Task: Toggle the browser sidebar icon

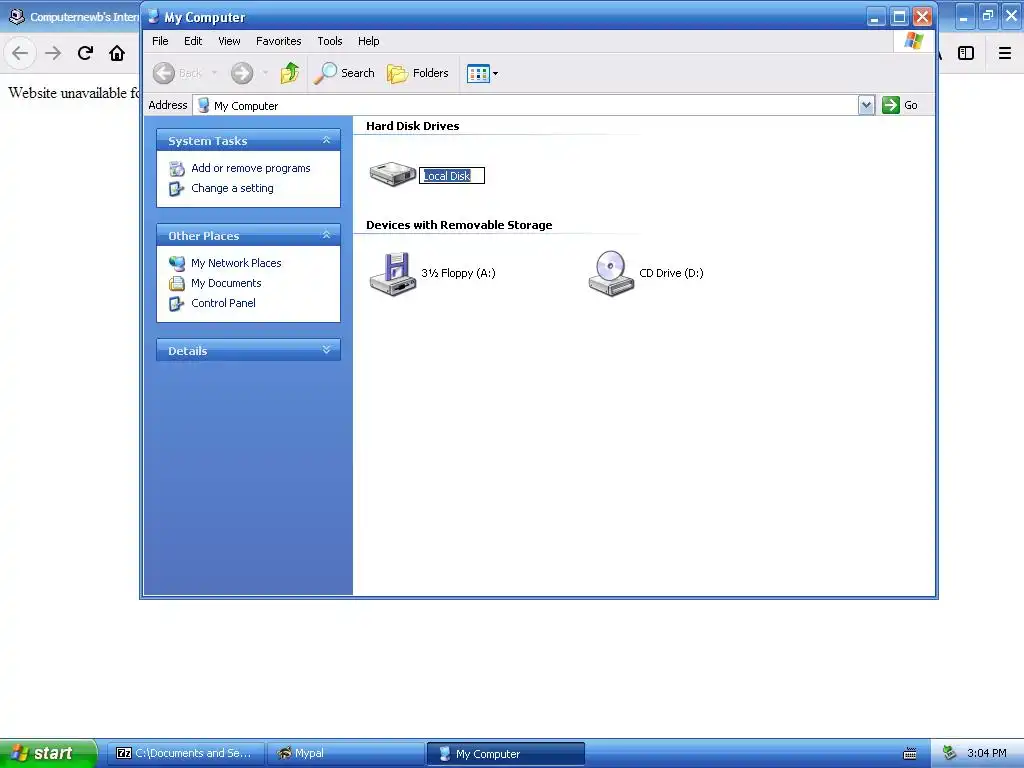Action: point(966,53)
